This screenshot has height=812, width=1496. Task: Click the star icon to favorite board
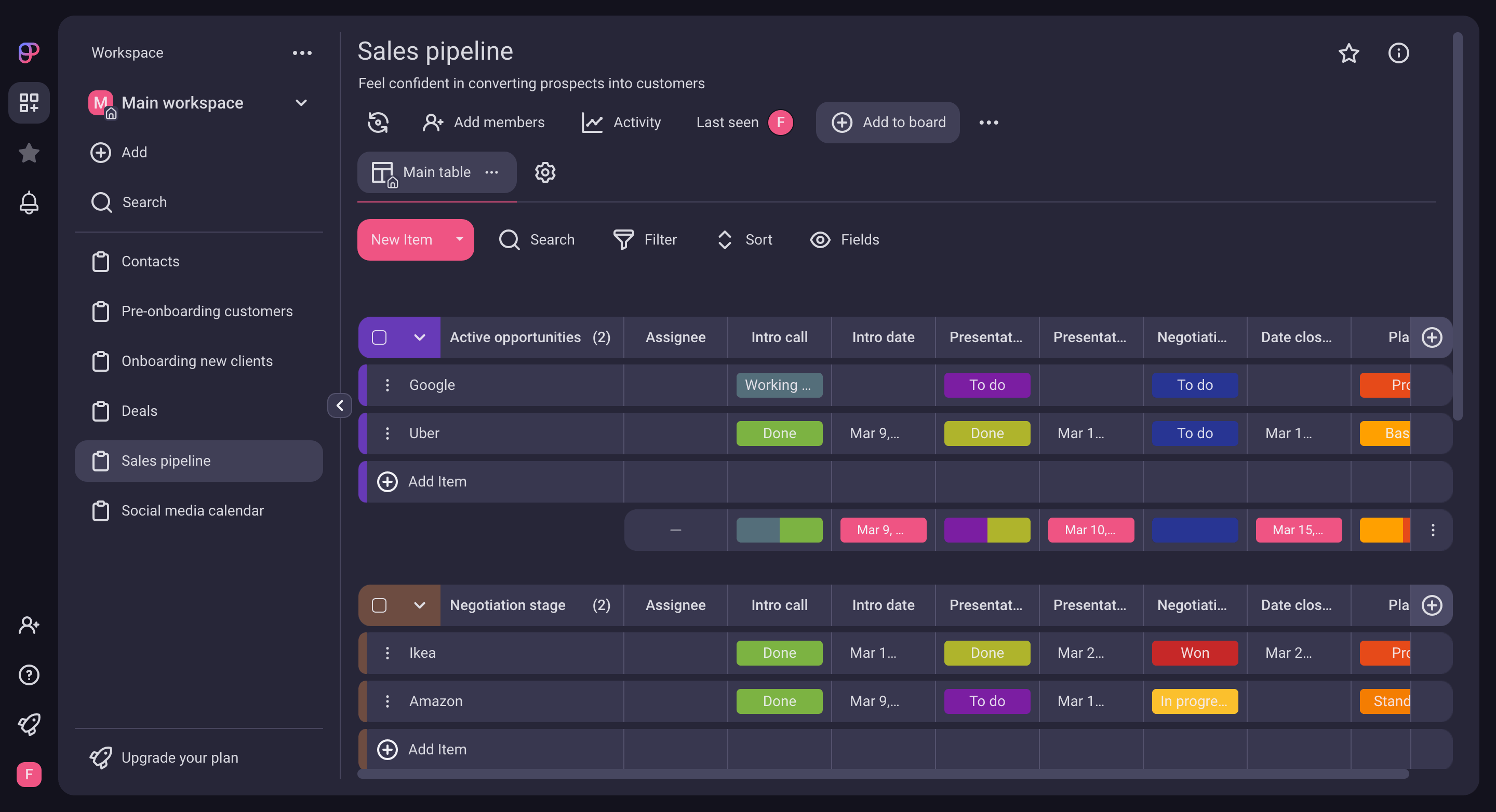[1348, 53]
